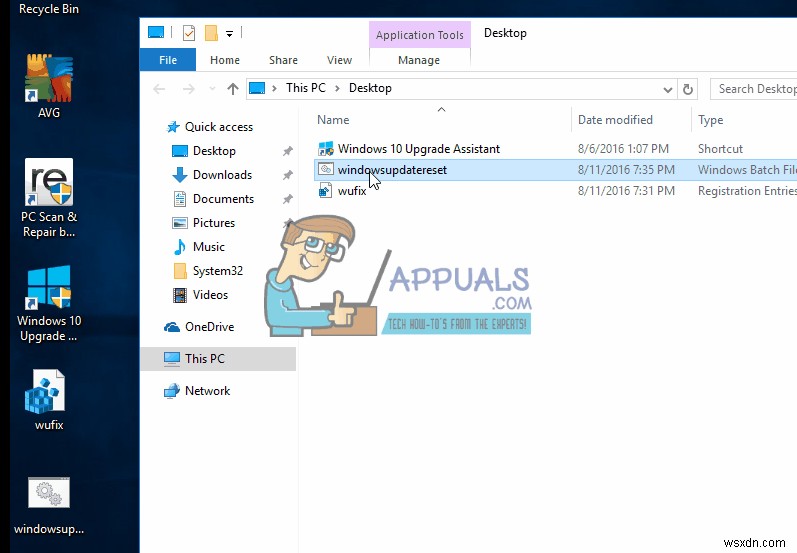Open Customize Quick Access Toolbar dropdown arrow
797x553 pixels.
(230, 34)
